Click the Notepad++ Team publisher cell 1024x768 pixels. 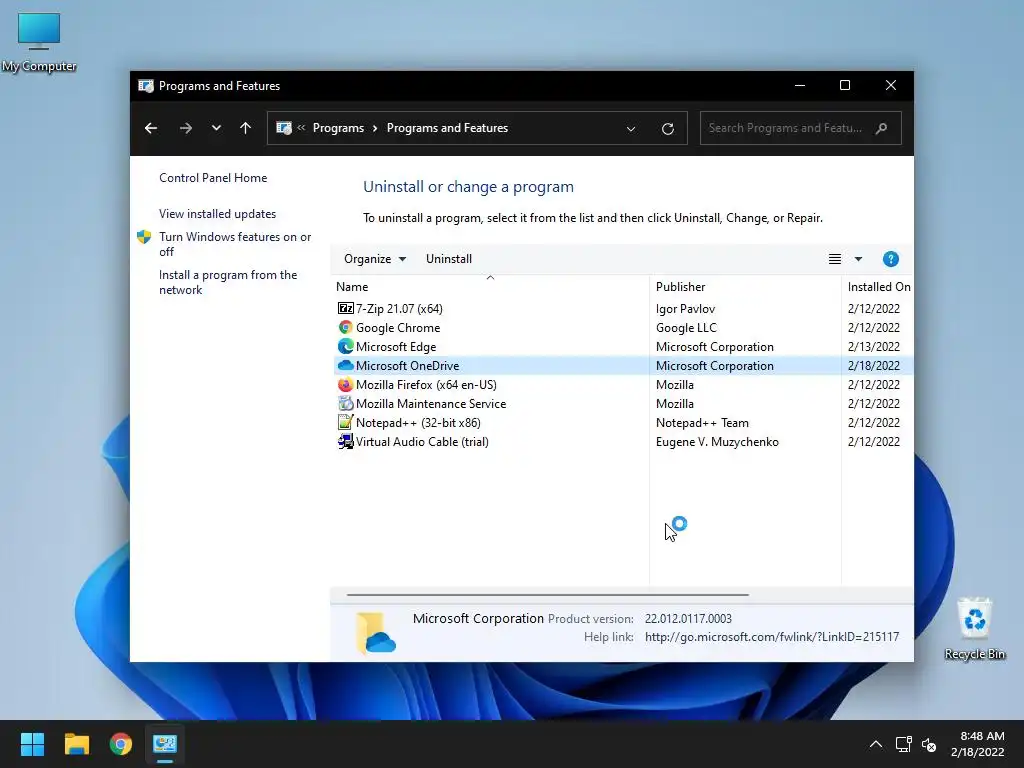702,422
